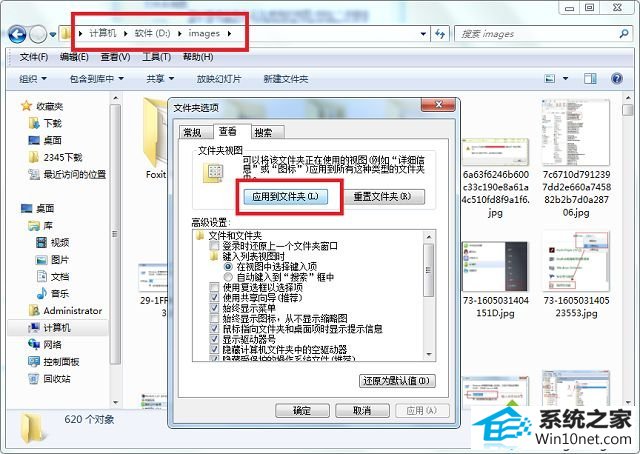640x454 pixels.
Task: Toggle 使用复选框以选择项 checkbox
Action: pyautogui.click(x=214, y=287)
